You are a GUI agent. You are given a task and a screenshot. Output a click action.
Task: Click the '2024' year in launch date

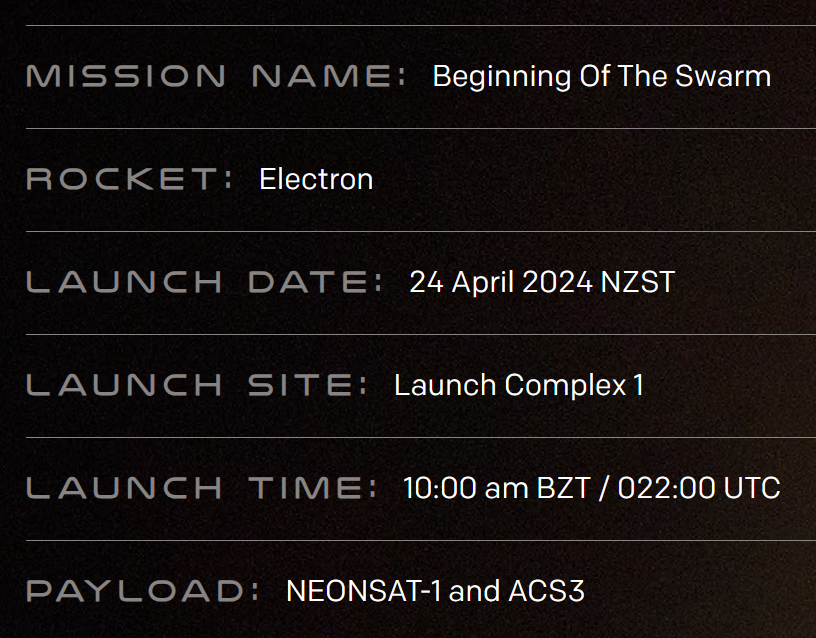[557, 282]
